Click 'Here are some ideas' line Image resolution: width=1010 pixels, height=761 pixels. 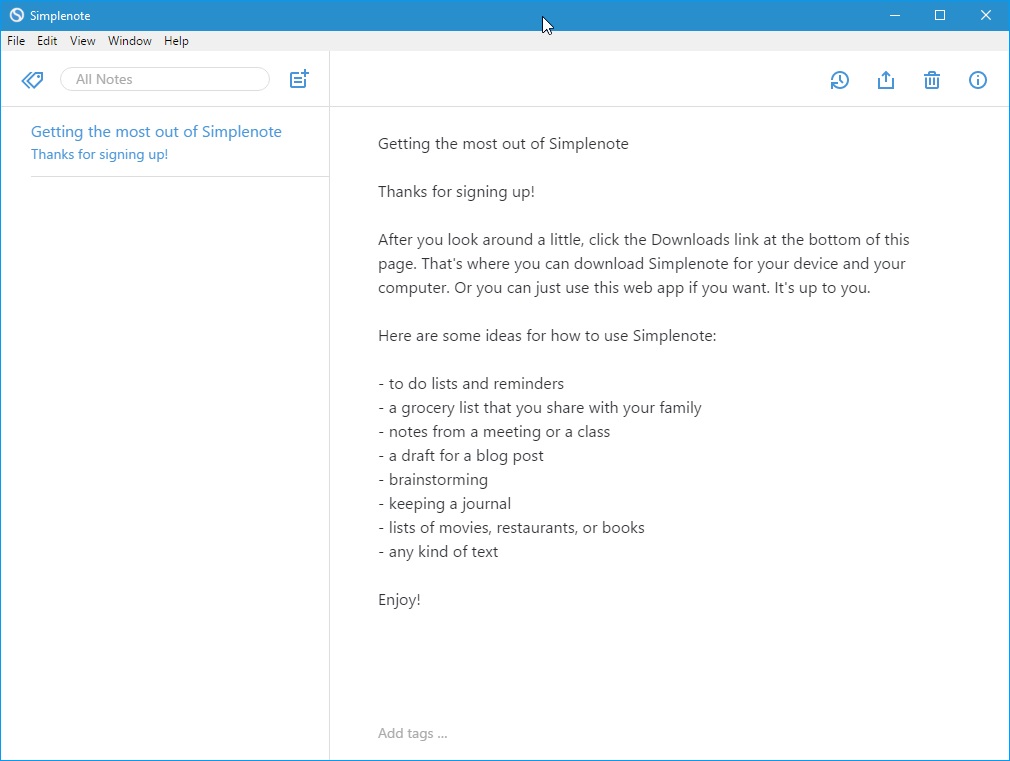click(547, 336)
